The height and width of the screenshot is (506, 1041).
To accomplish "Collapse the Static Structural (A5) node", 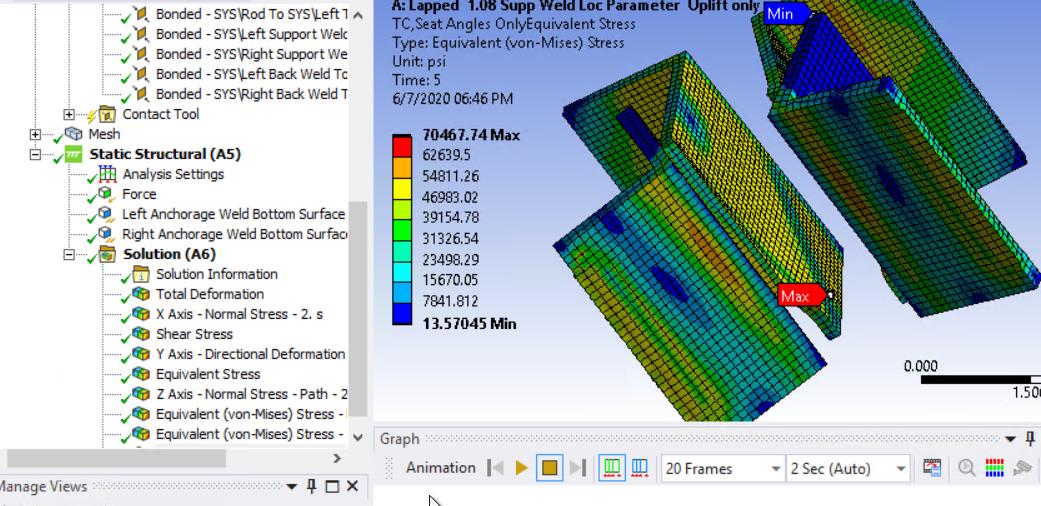I will (35, 155).
